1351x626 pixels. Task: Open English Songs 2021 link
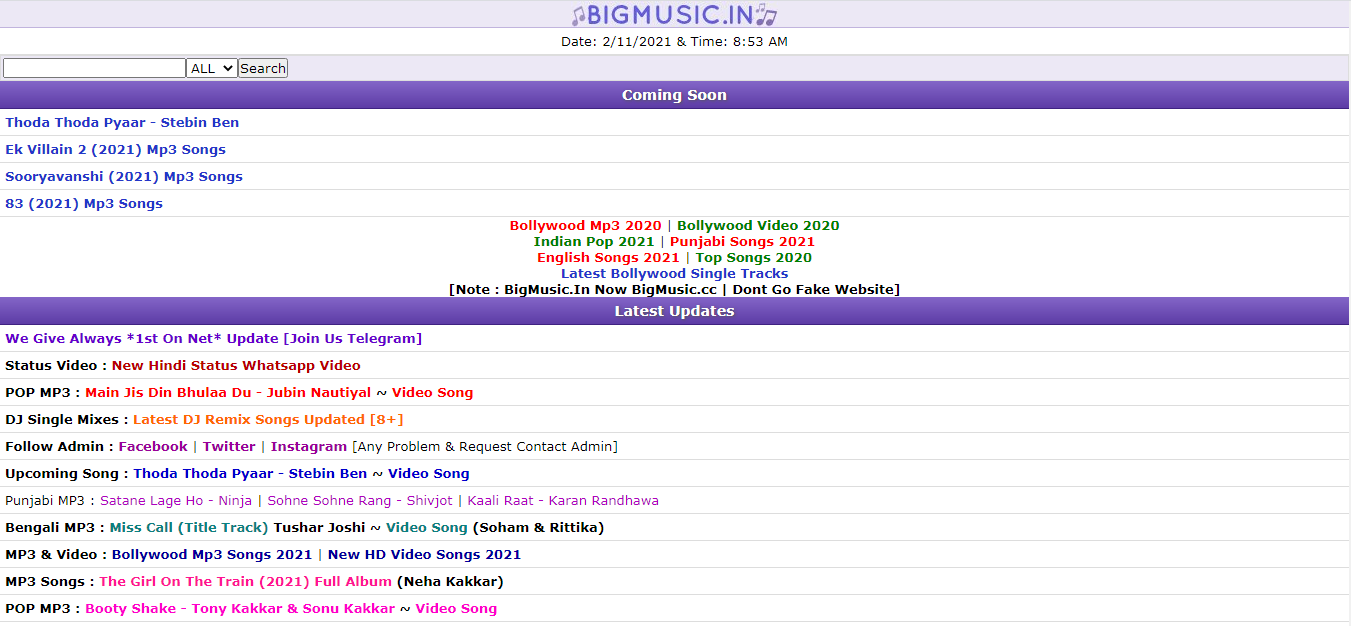point(608,258)
